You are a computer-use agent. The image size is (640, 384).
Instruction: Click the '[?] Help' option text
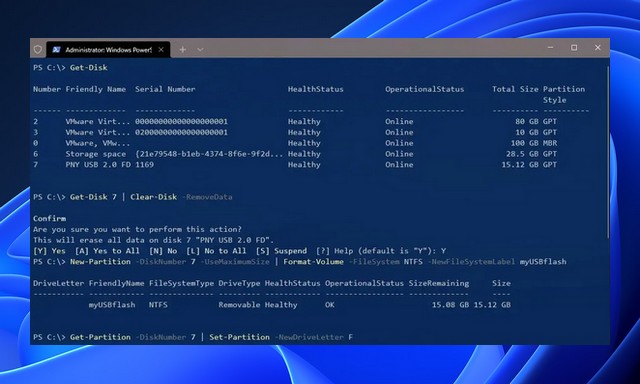point(334,251)
